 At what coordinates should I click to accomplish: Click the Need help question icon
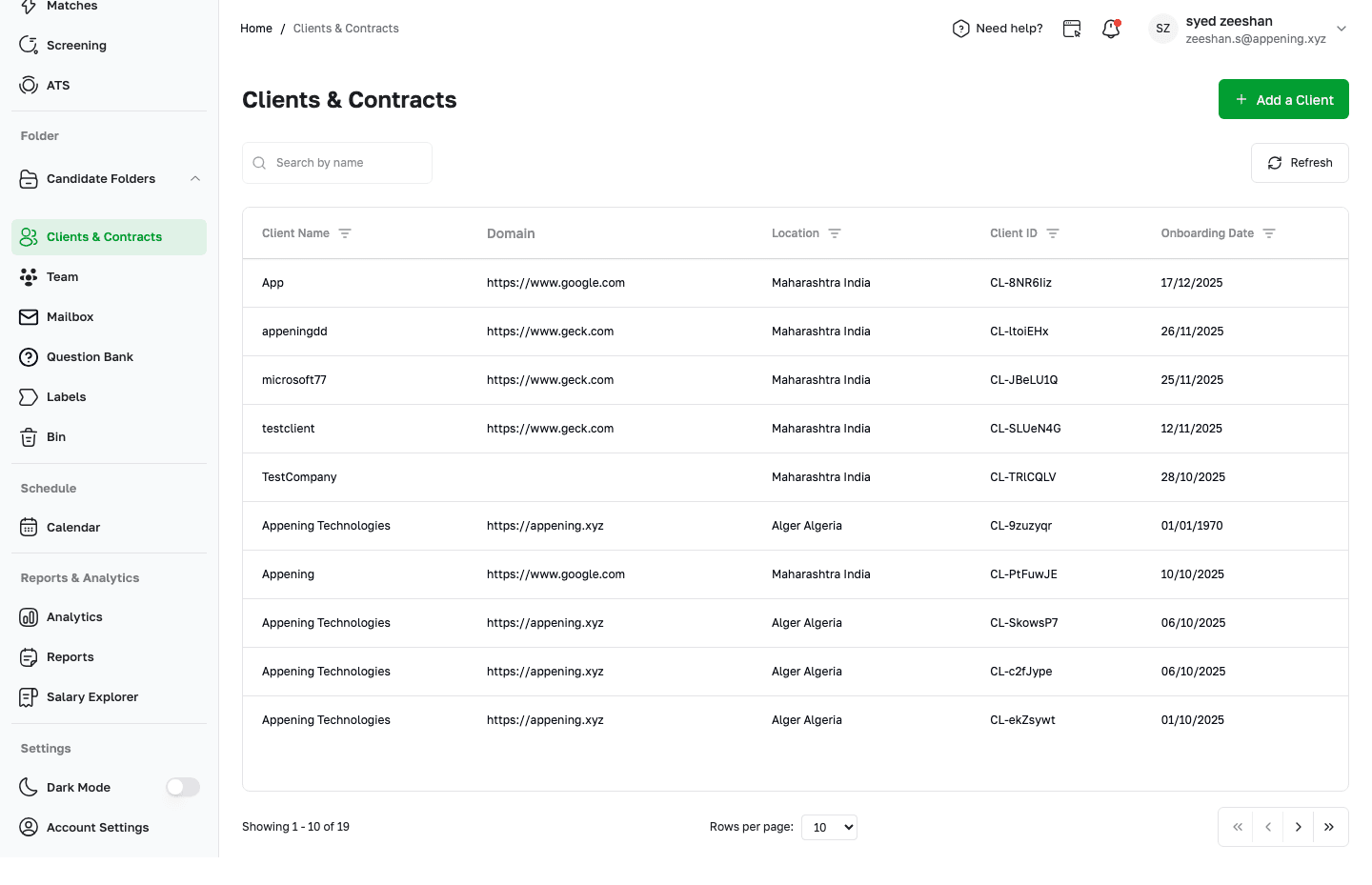[960, 29]
